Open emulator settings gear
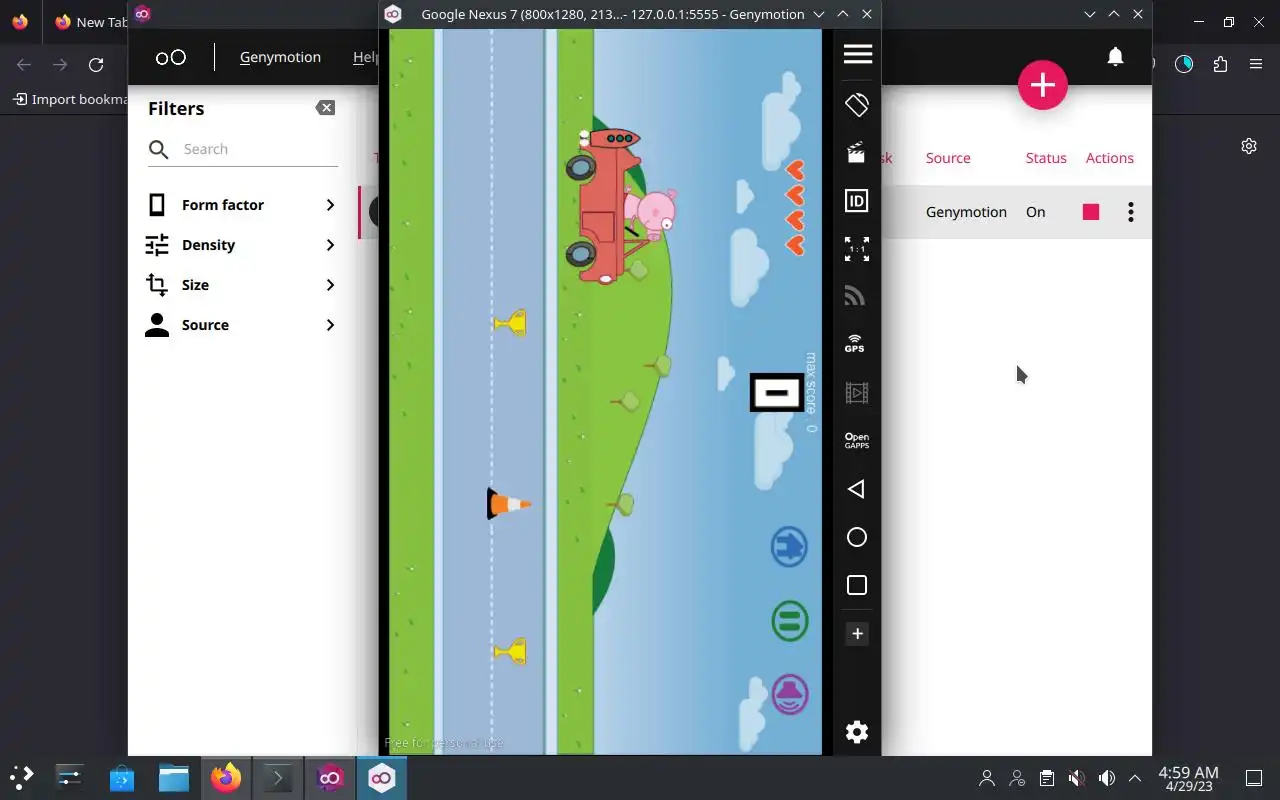 [x=857, y=732]
